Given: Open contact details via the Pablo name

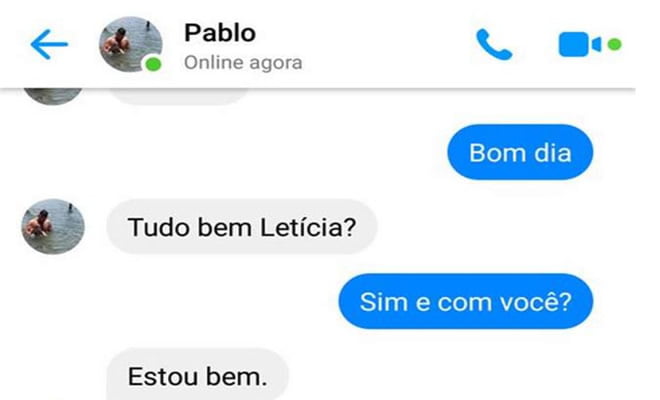Looking at the screenshot, I should [220, 33].
